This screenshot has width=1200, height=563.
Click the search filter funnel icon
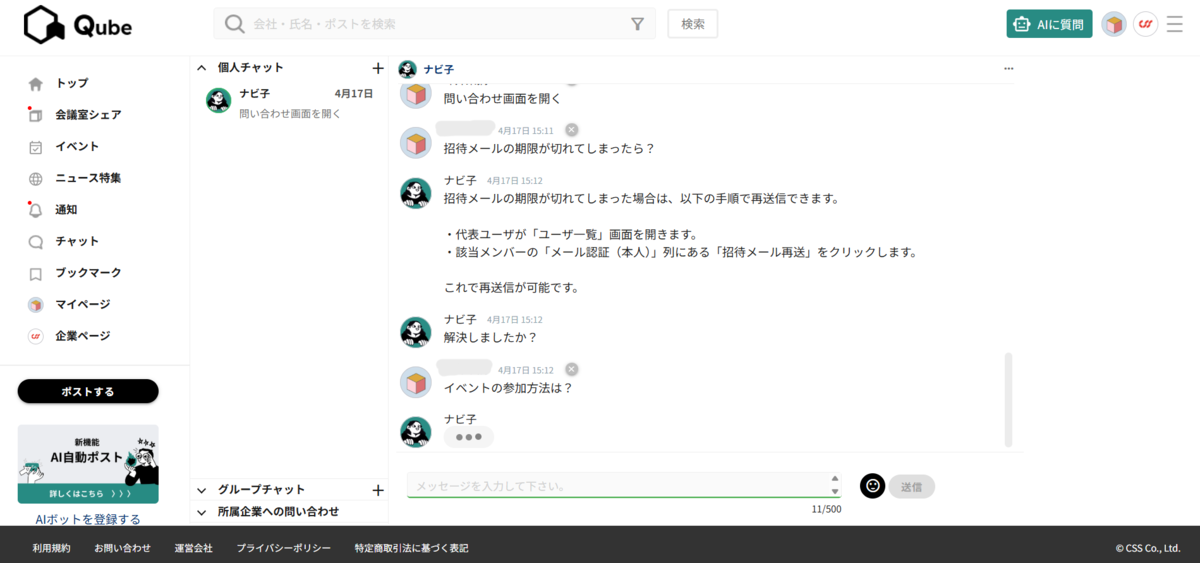[x=637, y=24]
